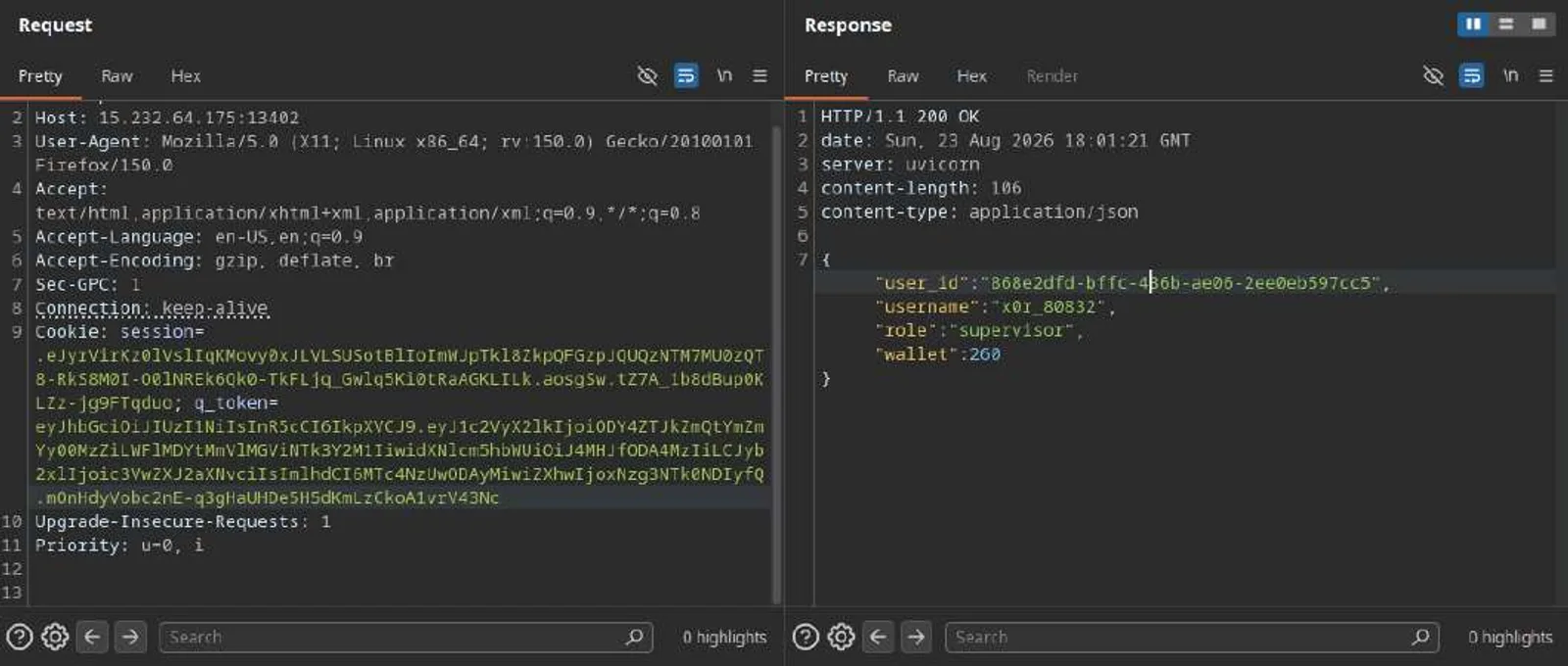Screen dimensions: 1568x666
Task: Click Response pane 0 highlights label
Action: pos(1510,638)
